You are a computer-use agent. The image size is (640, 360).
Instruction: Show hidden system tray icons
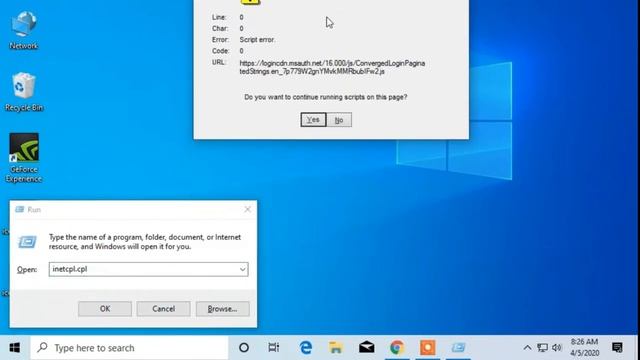527,348
